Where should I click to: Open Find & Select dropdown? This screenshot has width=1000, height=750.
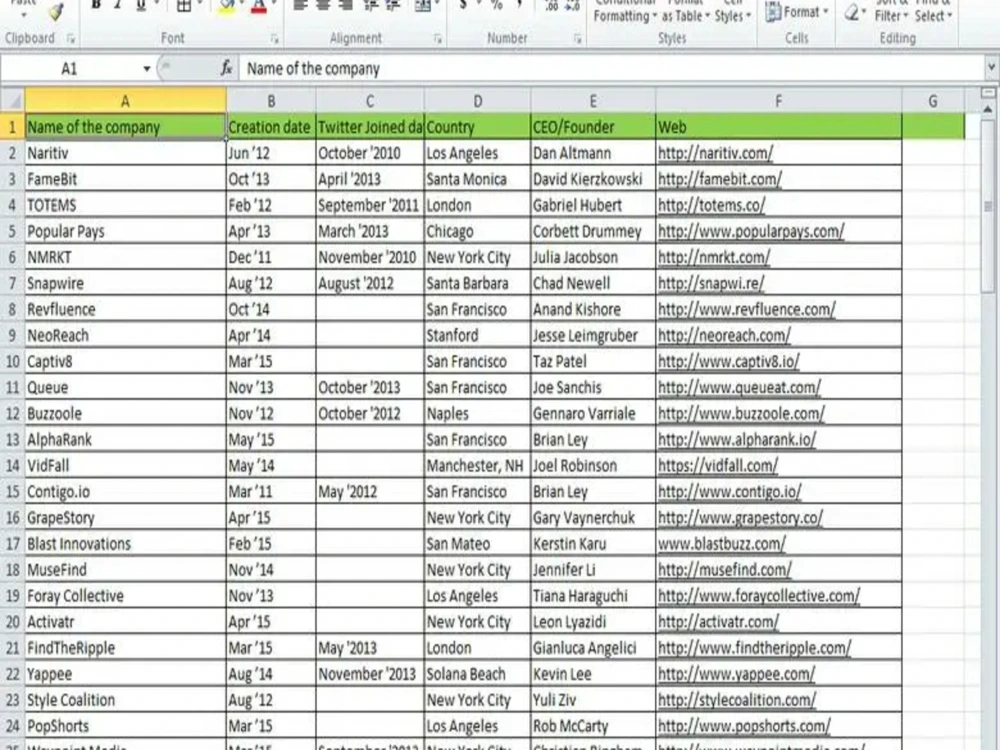[x=932, y=11]
